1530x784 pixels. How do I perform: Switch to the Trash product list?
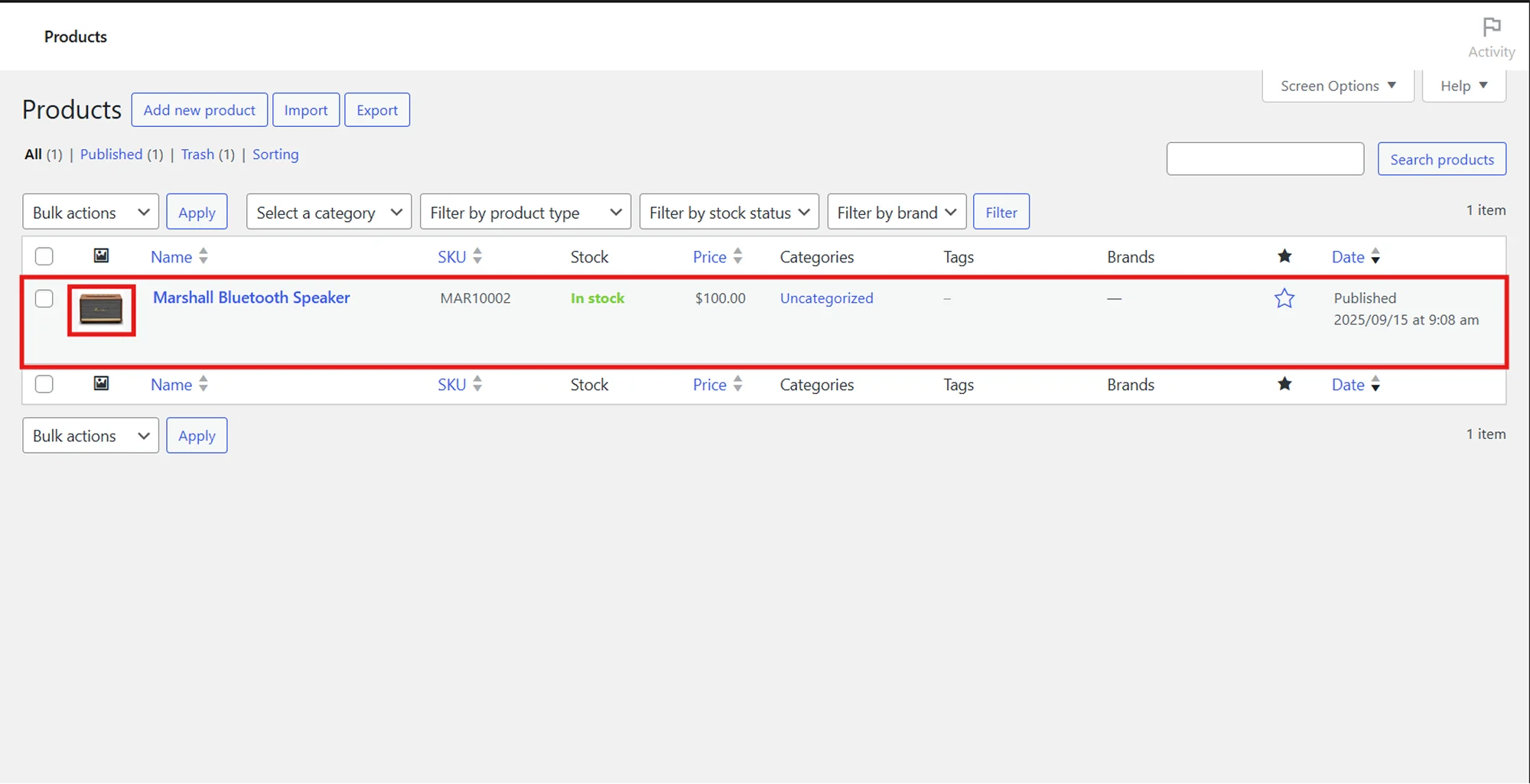click(197, 154)
